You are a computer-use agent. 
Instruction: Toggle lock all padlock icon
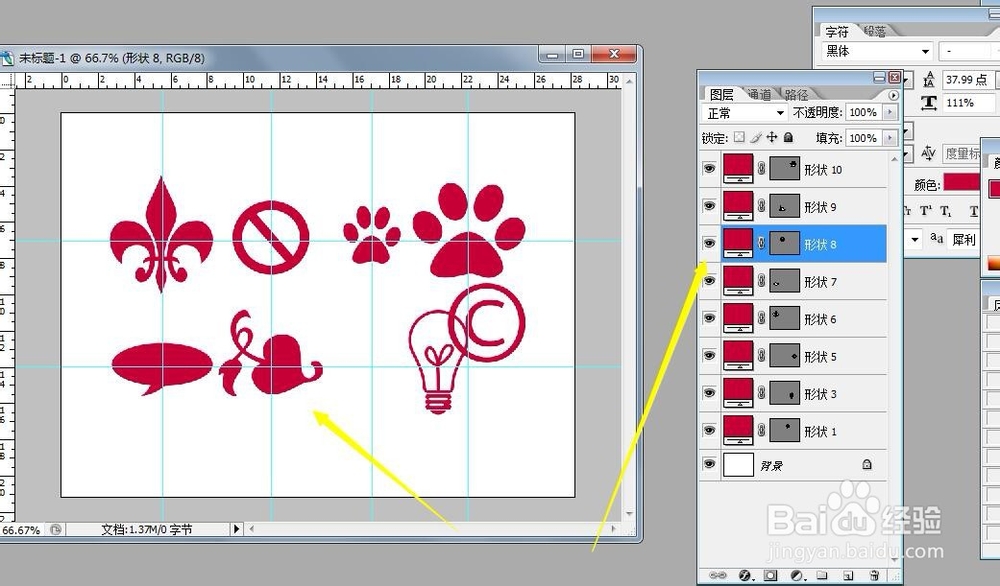pos(788,137)
